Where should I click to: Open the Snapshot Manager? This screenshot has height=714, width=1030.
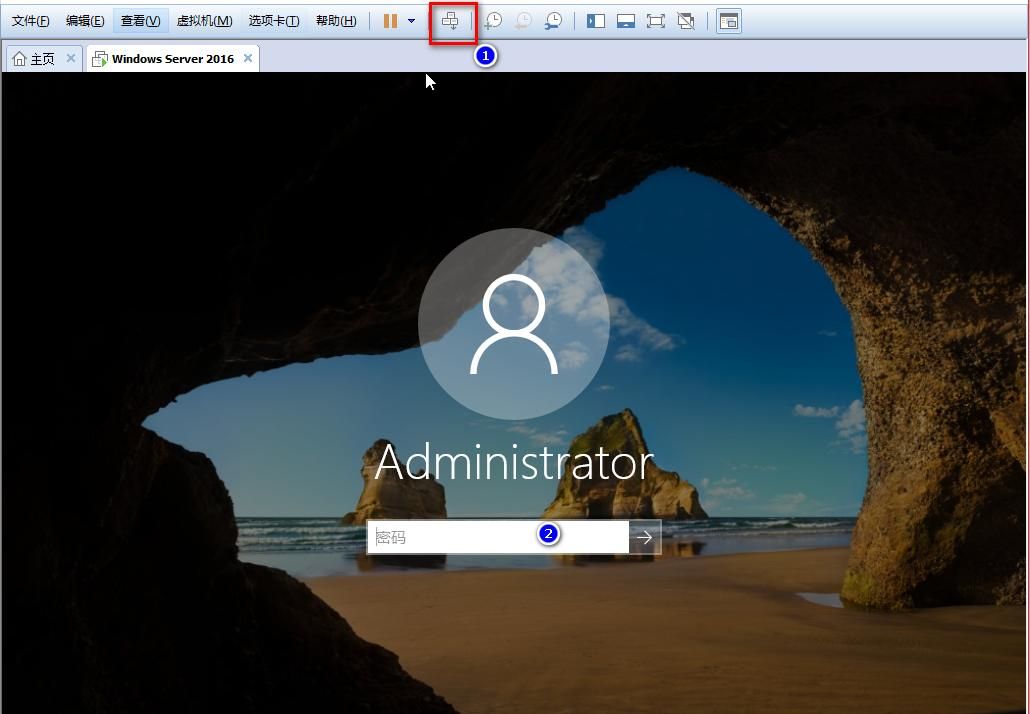tap(554, 20)
